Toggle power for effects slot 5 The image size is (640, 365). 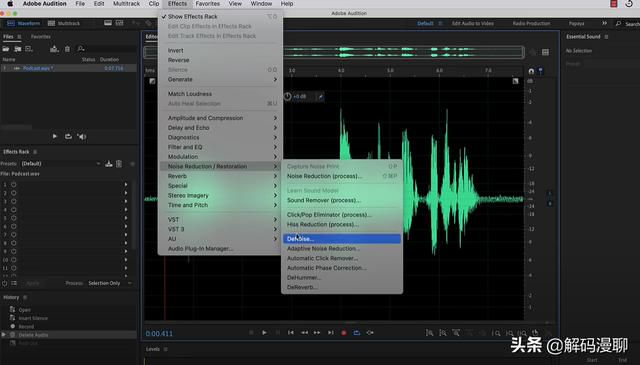pyautogui.click(x=14, y=218)
